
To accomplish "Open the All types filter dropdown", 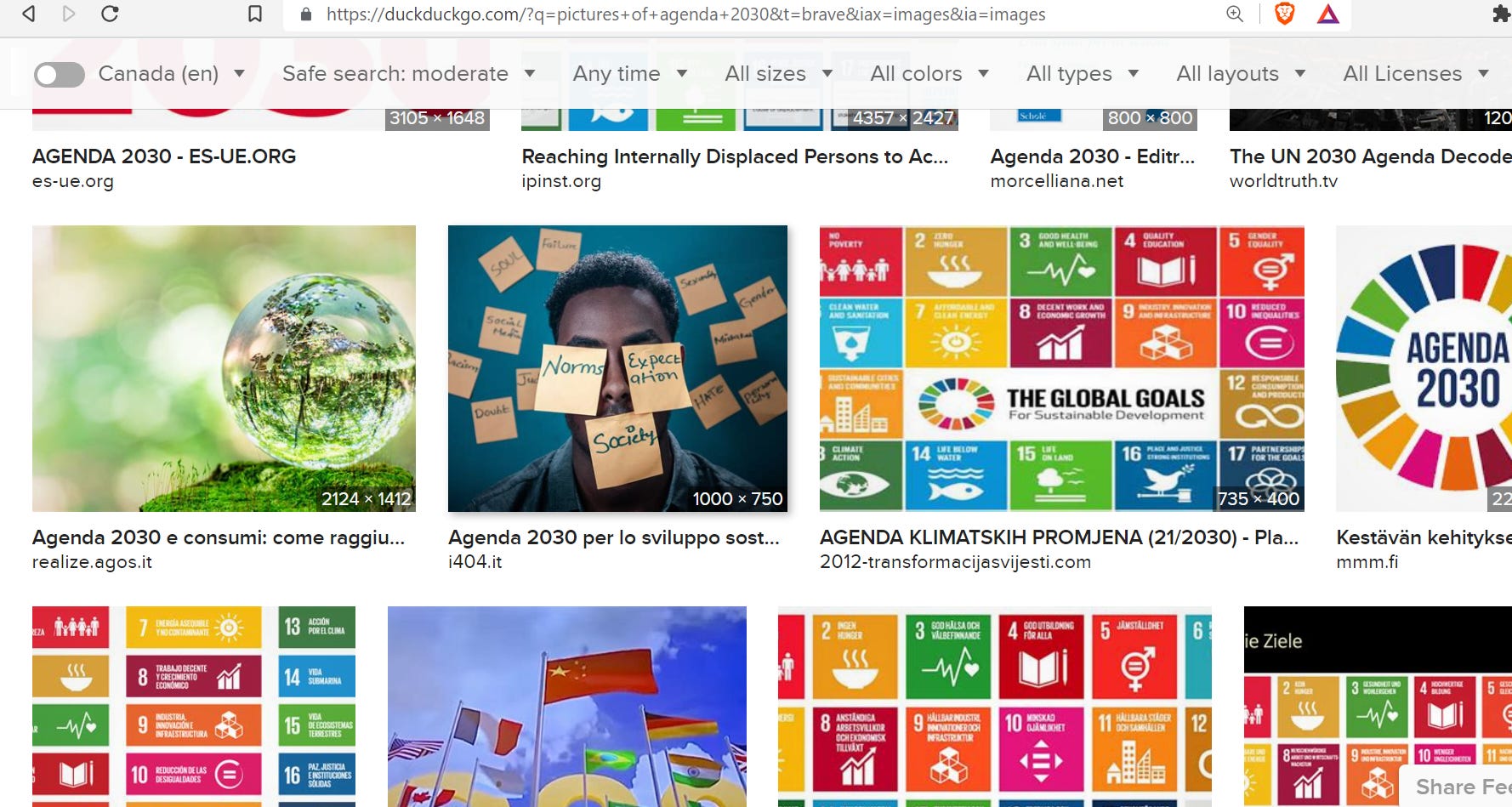I will (1083, 74).
